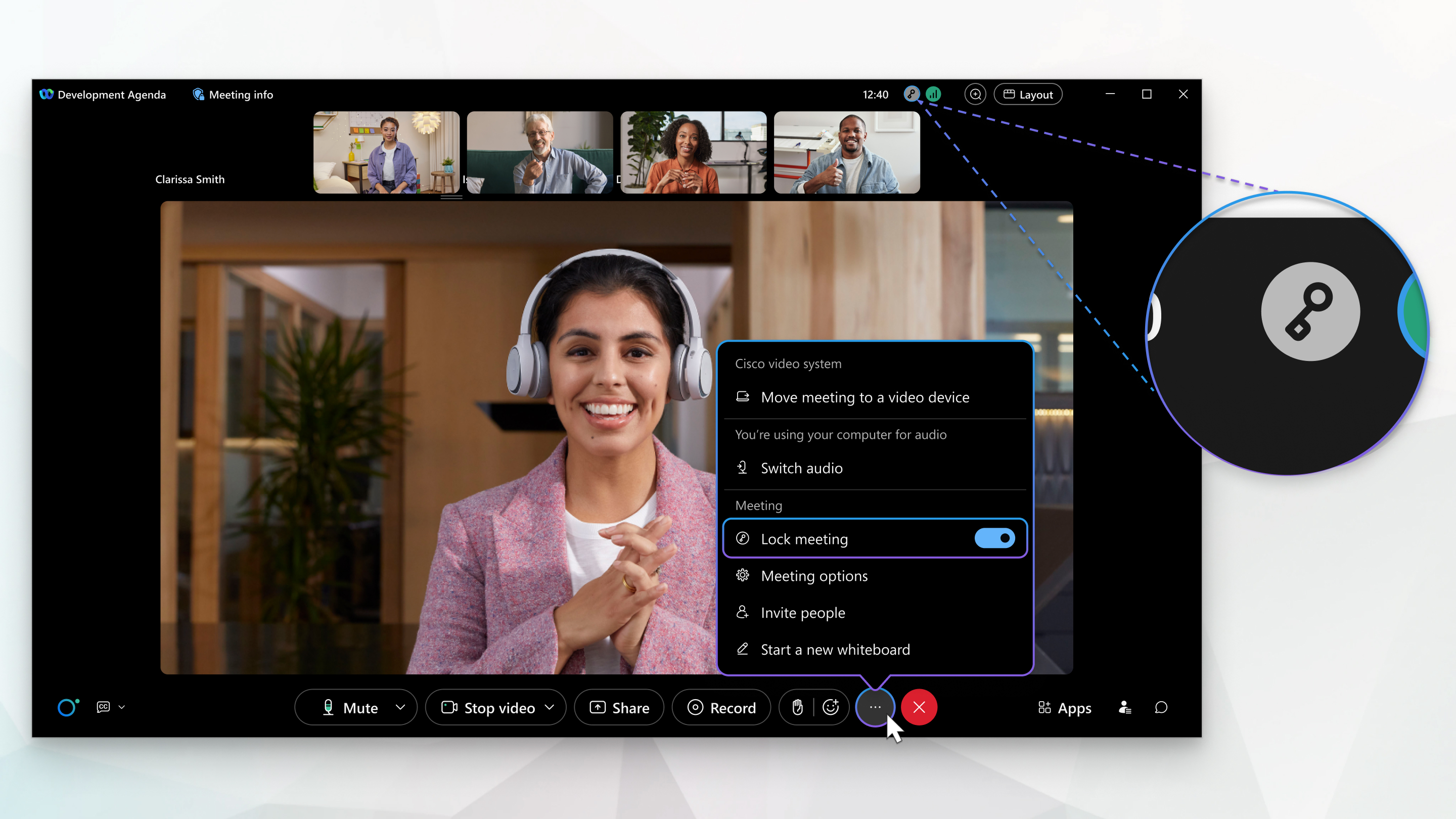Expand the Mute button dropdown
Image resolution: width=1456 pixels, height=819 pixels.
pos(399,708)
